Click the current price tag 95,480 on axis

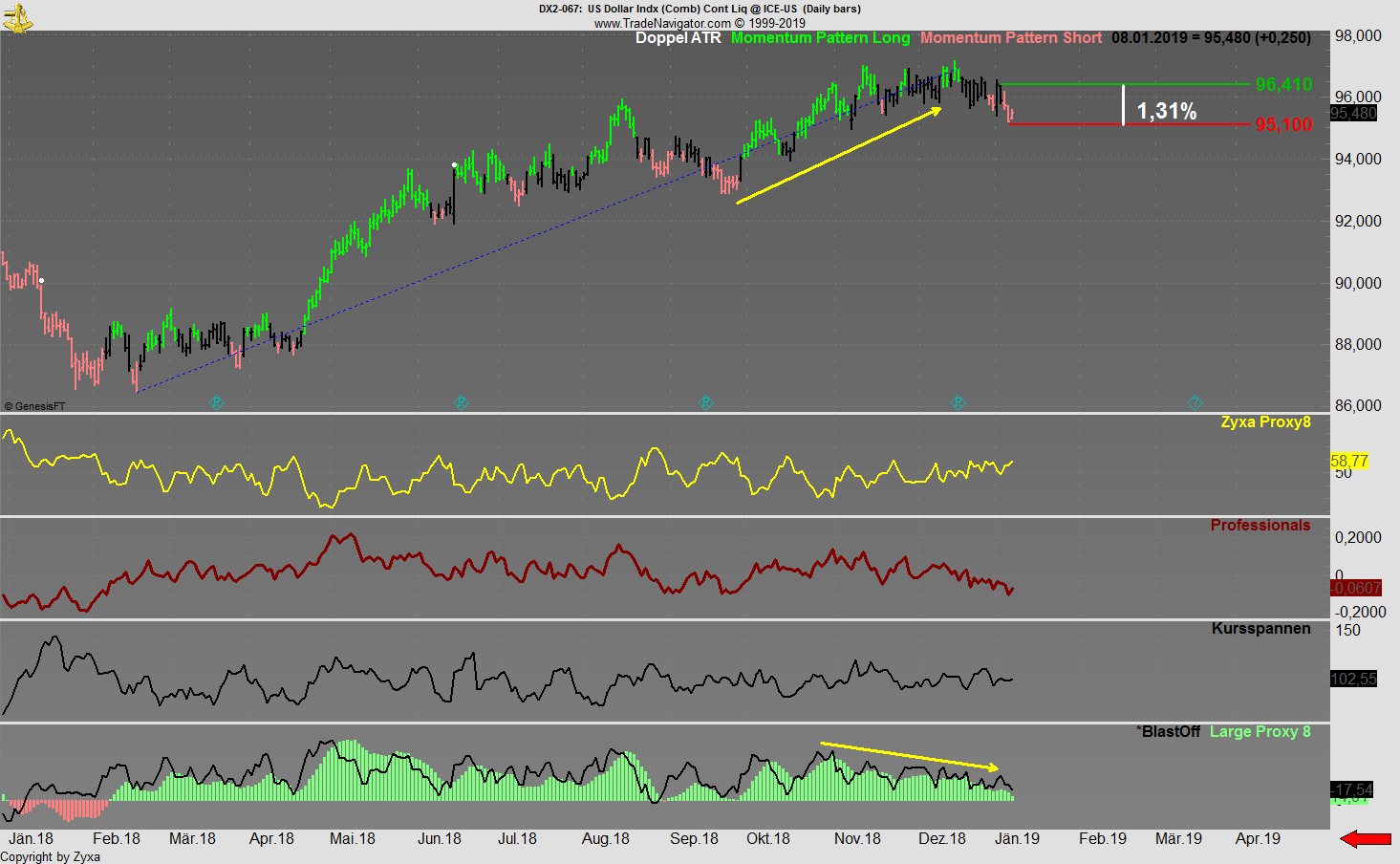point(1353,114)
